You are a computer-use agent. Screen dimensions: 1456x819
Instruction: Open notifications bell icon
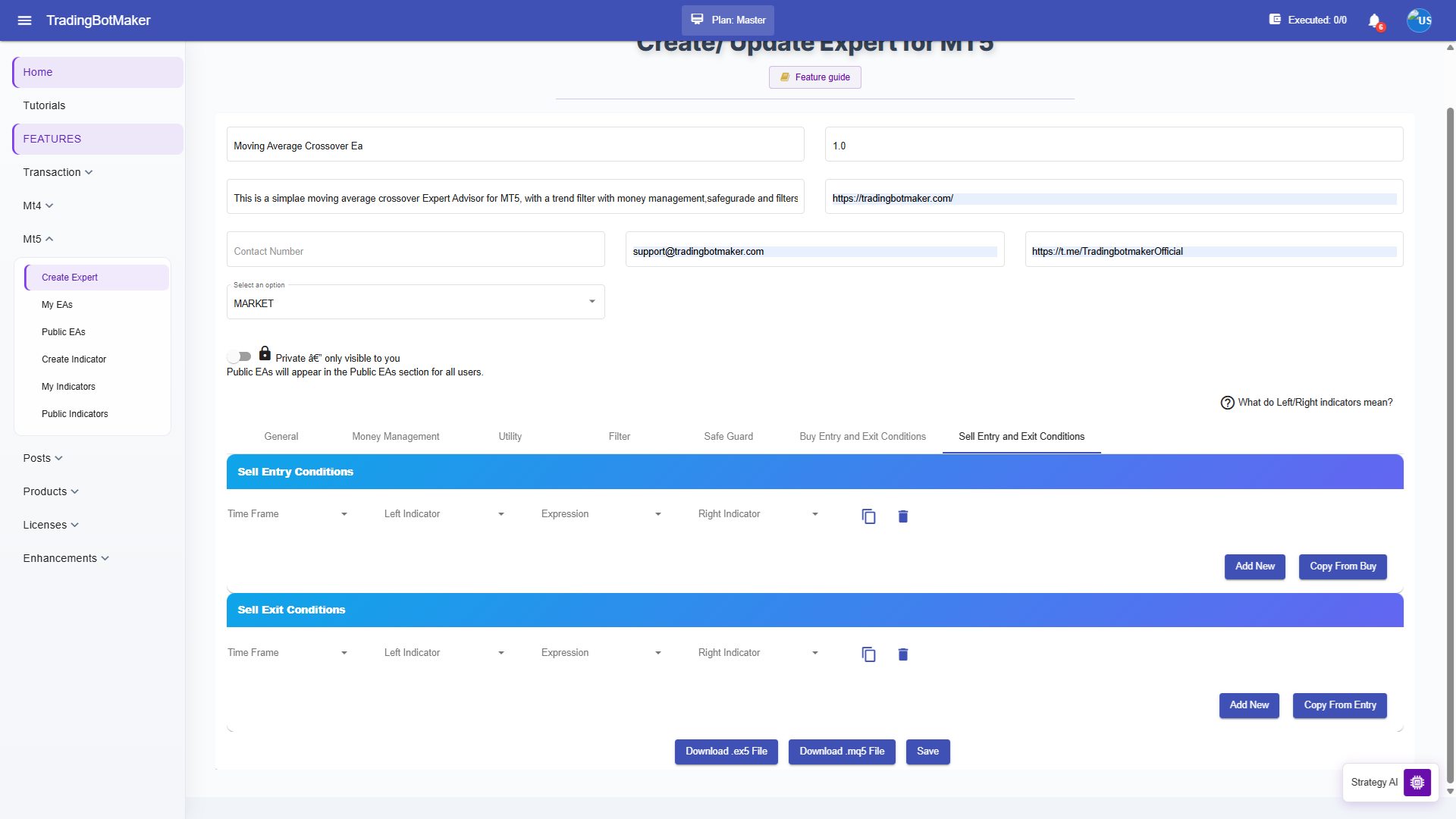pyautogui.click(x=1374, y=20)
